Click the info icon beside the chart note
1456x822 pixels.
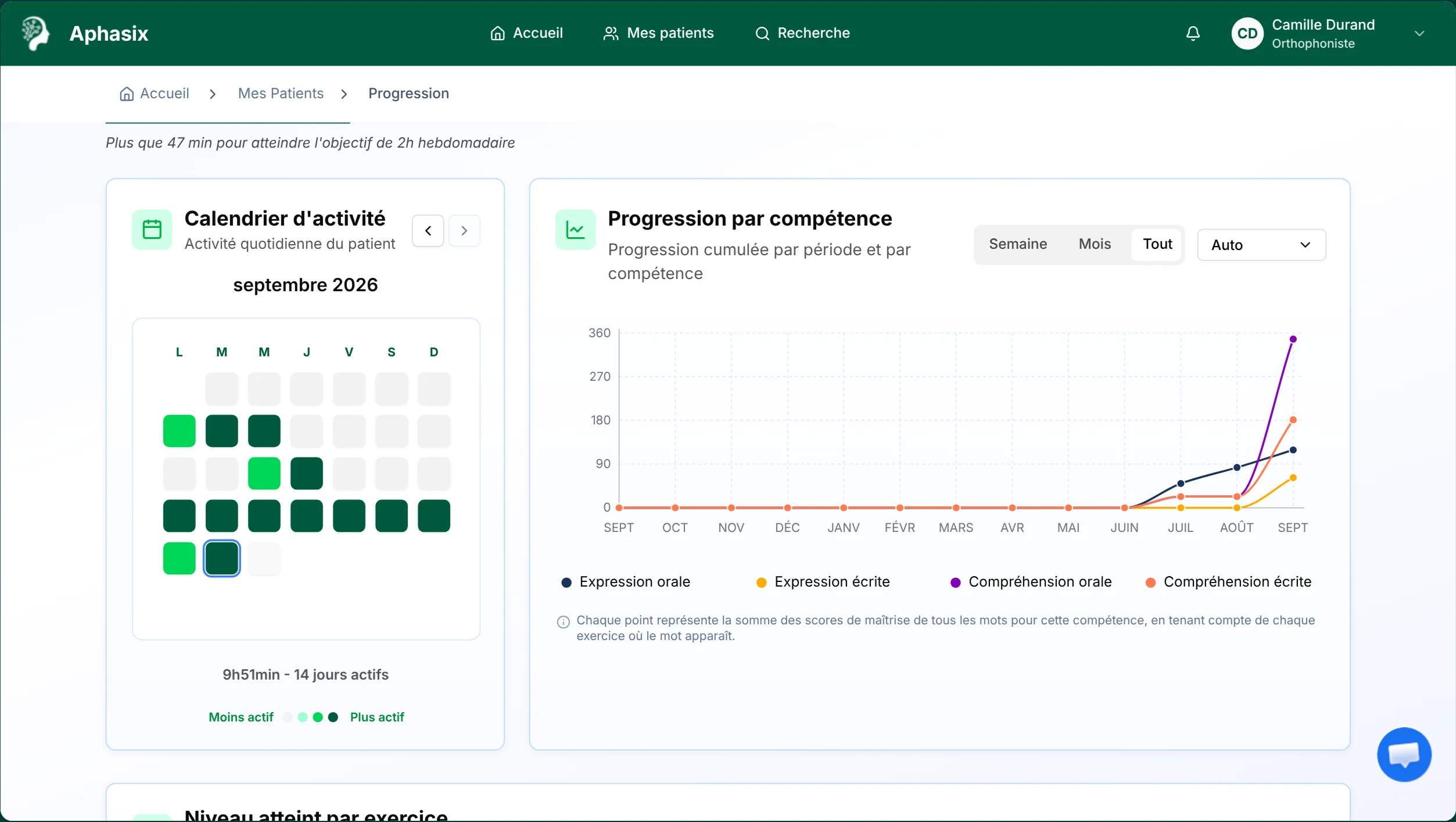pos(563,622)
